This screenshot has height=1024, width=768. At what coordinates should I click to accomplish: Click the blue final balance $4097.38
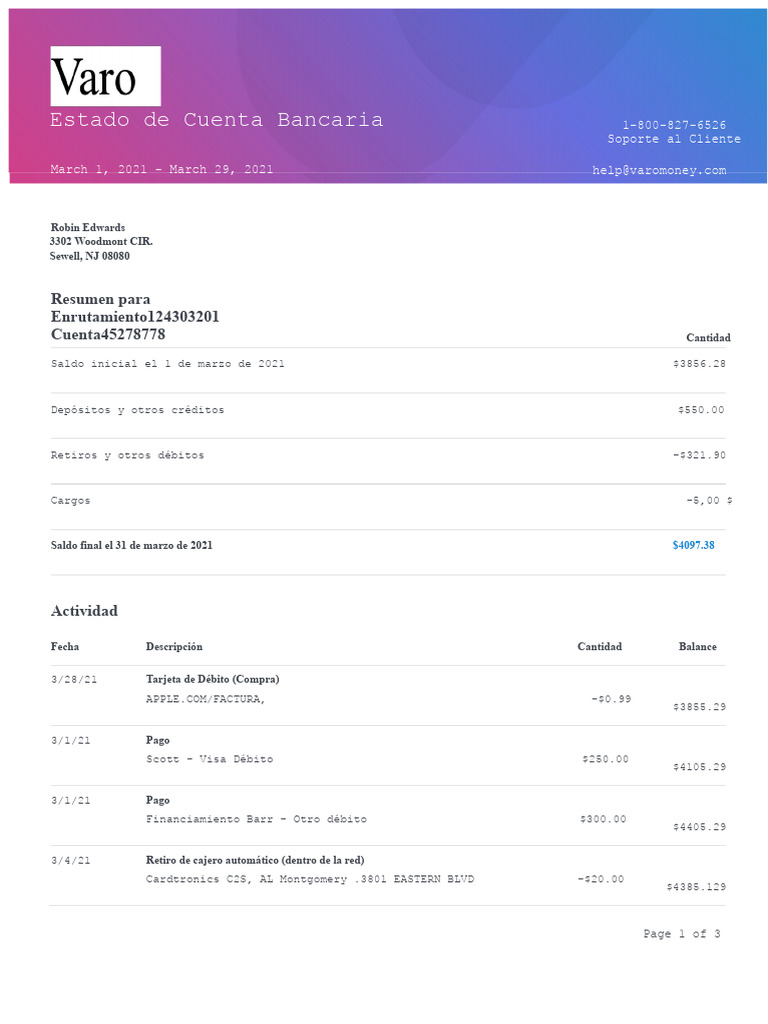694,545
